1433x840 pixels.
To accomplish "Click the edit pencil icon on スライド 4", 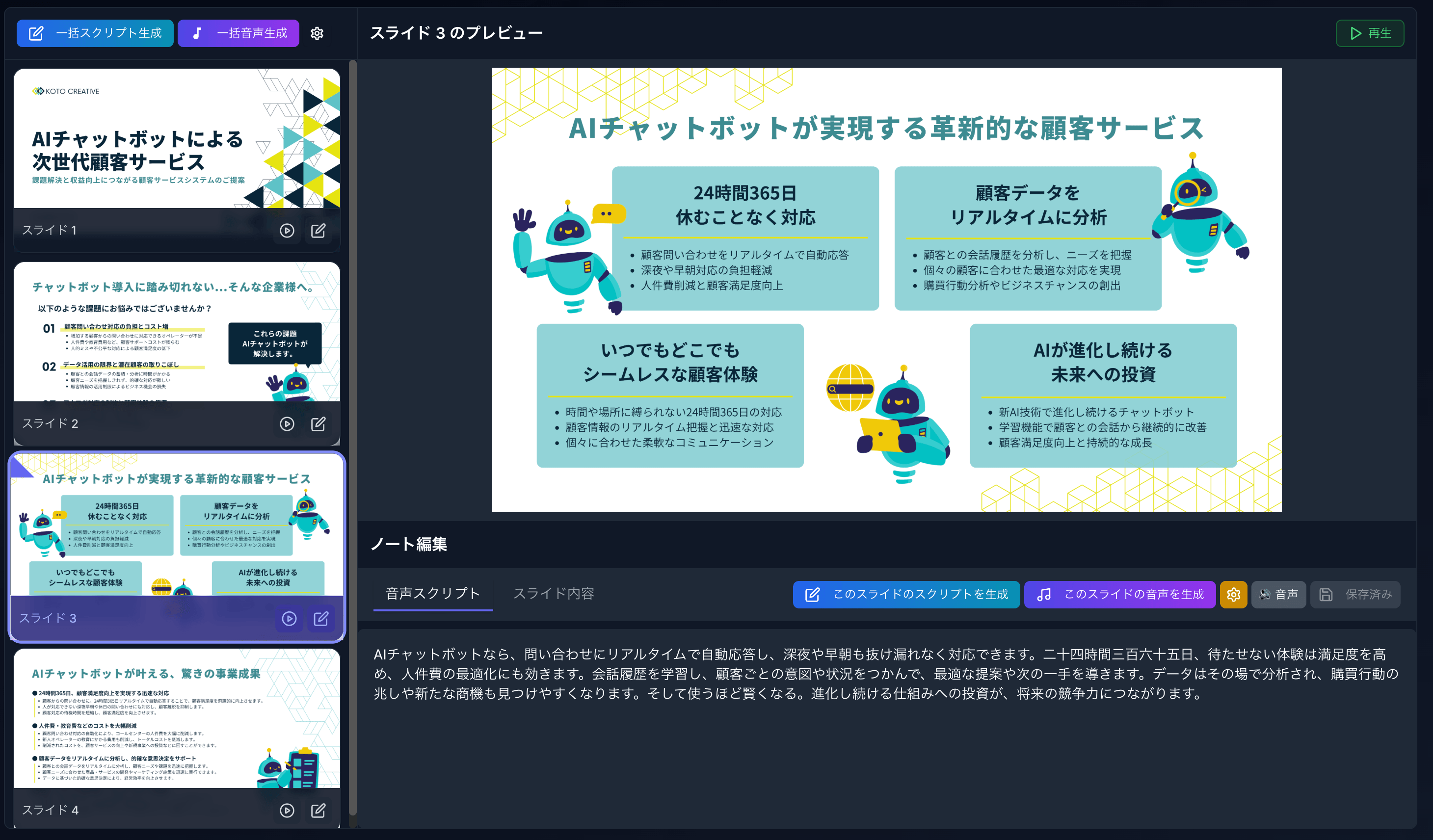I will click(318, 811).
